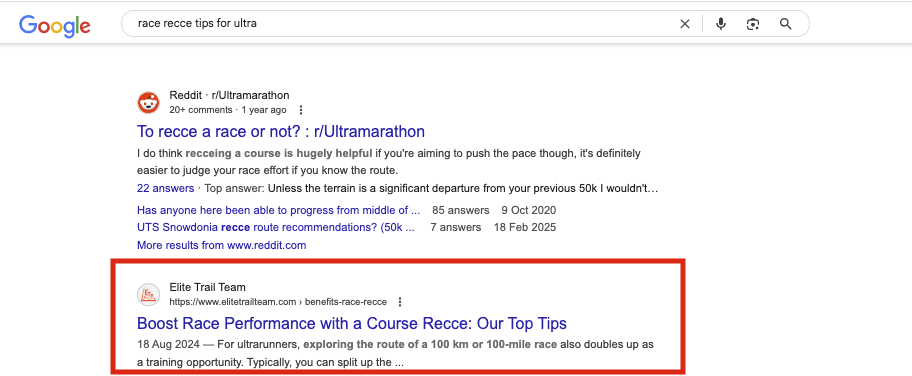
Task: Click the 'Top answer: Unless the terrain' snippet
Action: pyautogui.click(x=431, y=189)
